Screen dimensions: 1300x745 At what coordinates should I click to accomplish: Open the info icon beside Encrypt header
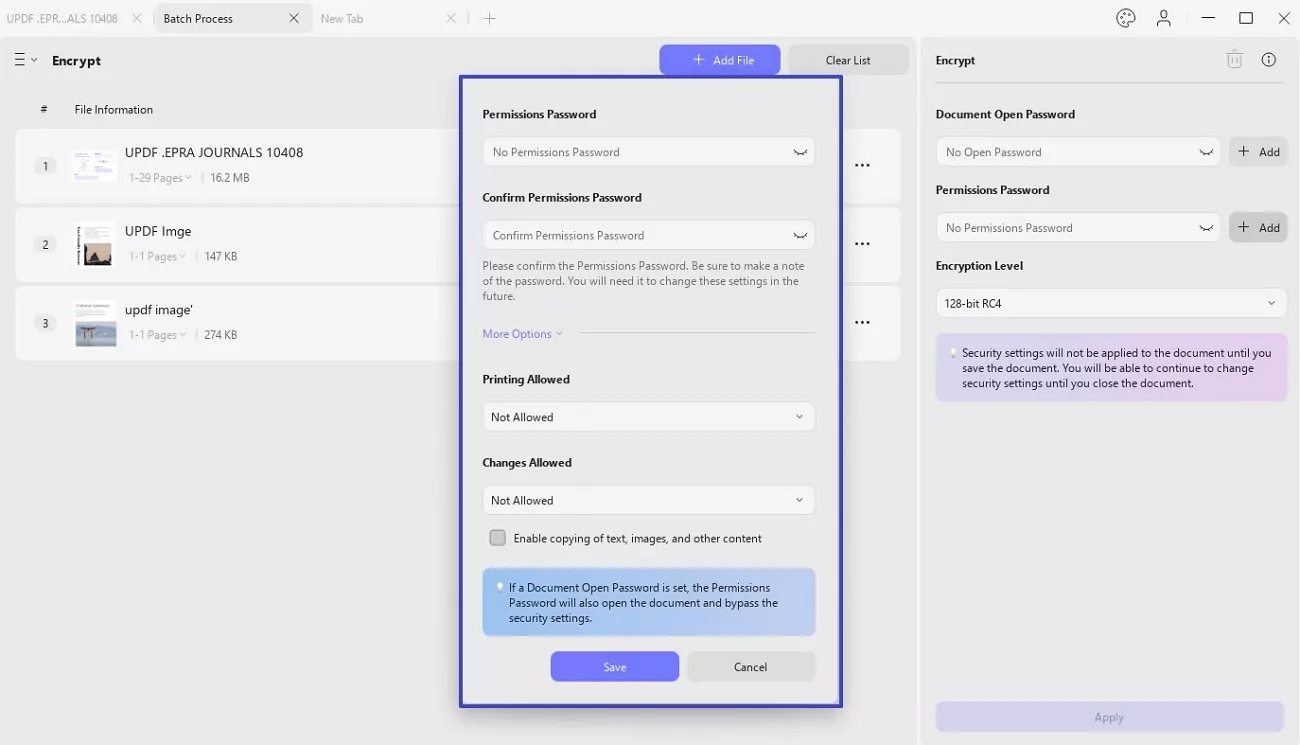click(x=1269, y=60)
